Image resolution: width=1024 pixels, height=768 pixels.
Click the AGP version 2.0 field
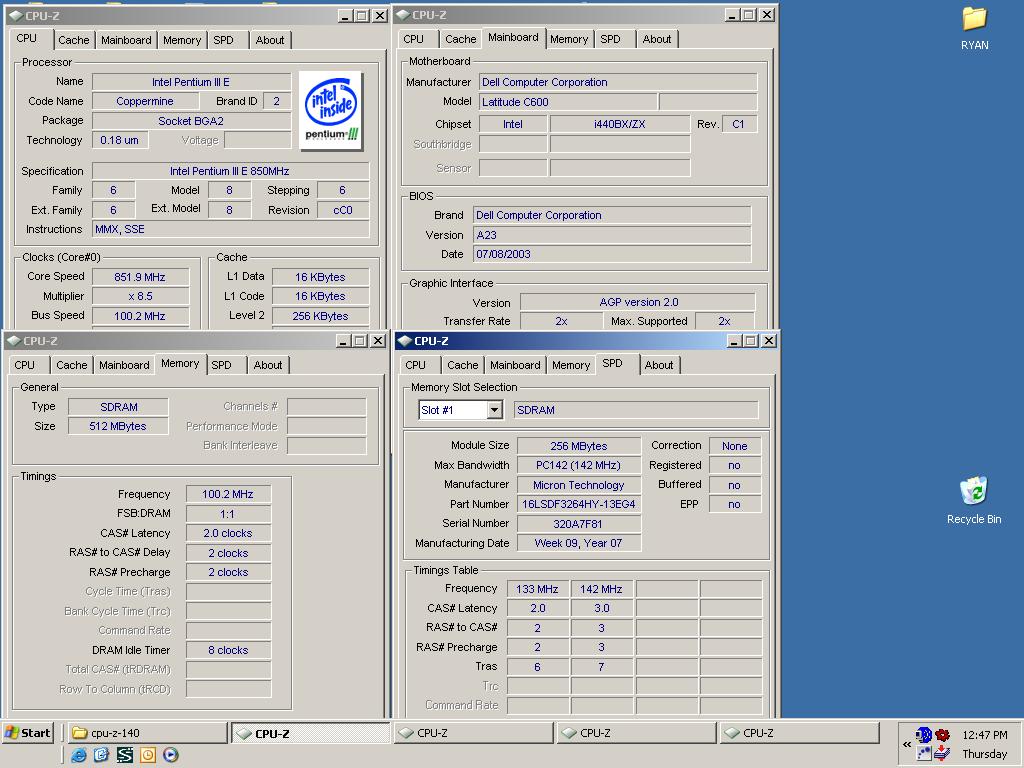tap(638, 302)
